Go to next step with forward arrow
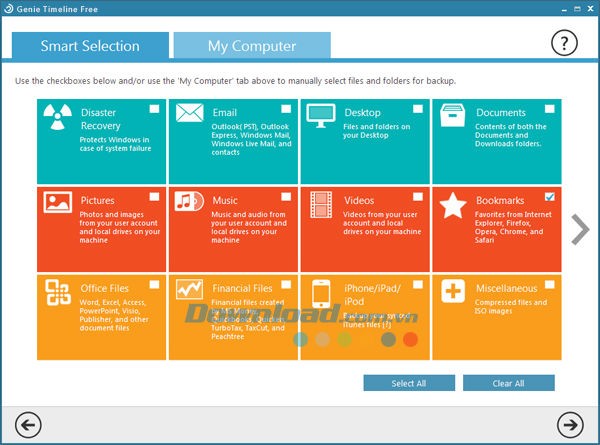The image size is (600, 445). (x=570, y=422)
